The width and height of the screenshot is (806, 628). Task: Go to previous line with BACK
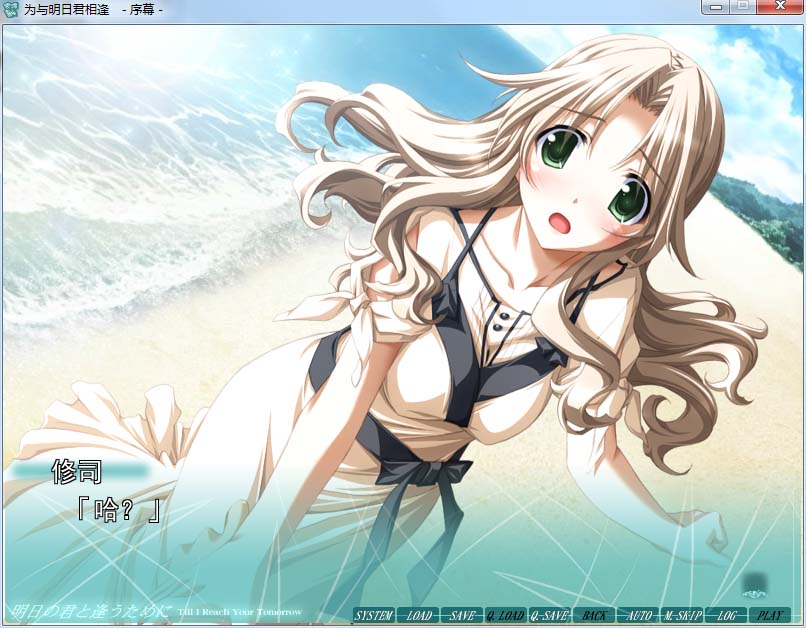coord(593,615)
